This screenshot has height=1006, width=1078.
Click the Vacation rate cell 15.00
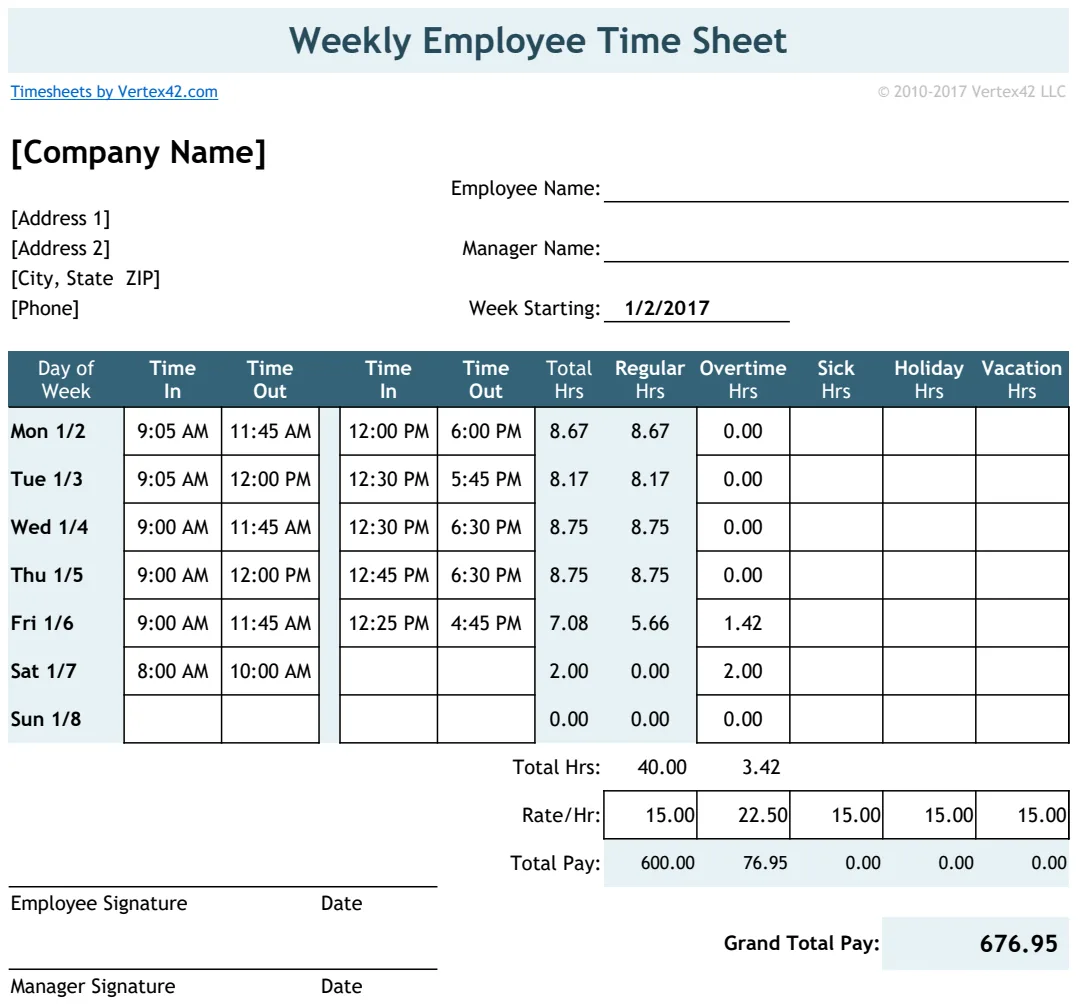click(1022, 816)
